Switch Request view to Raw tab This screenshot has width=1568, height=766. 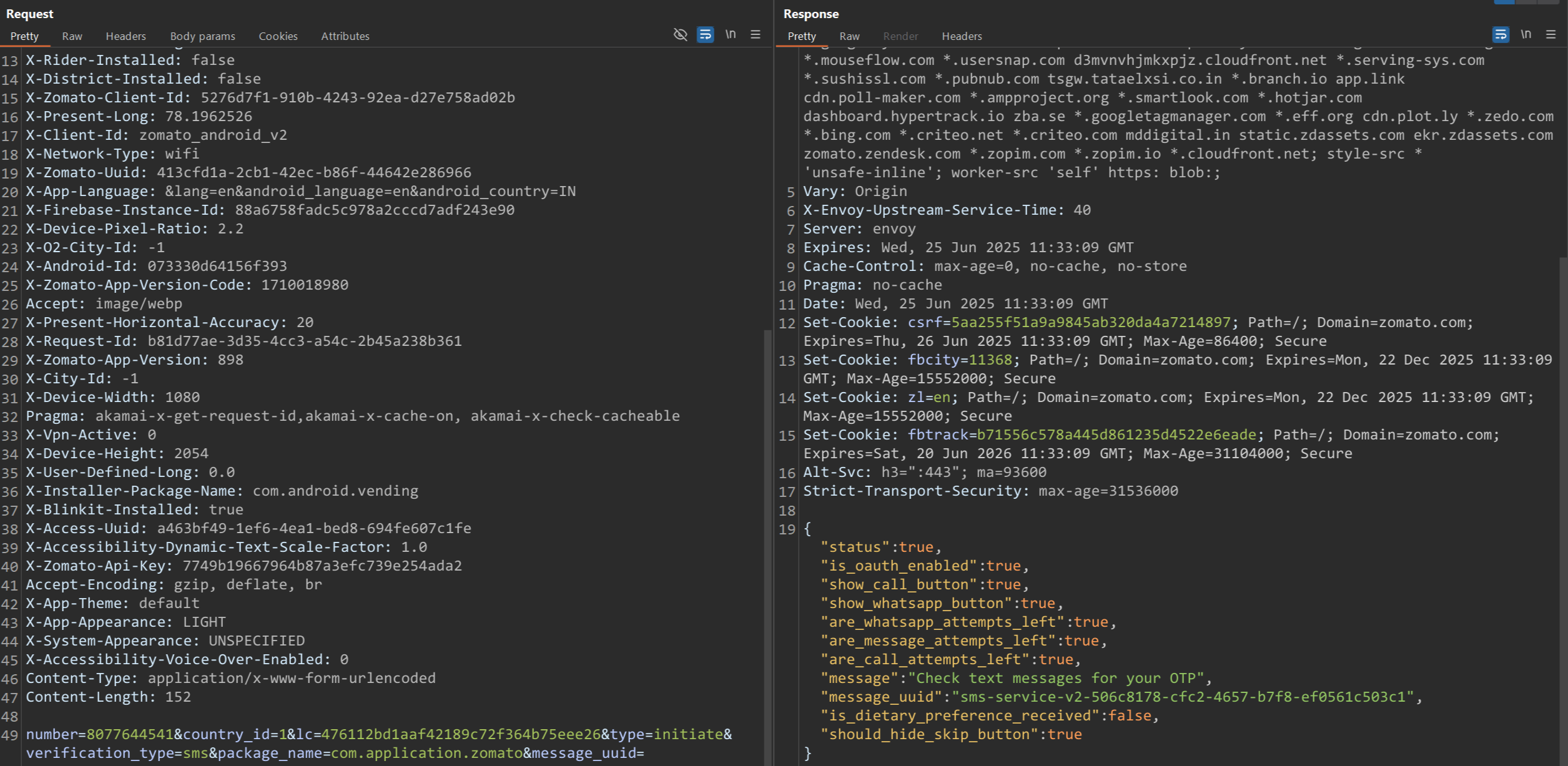click(72, 36)
